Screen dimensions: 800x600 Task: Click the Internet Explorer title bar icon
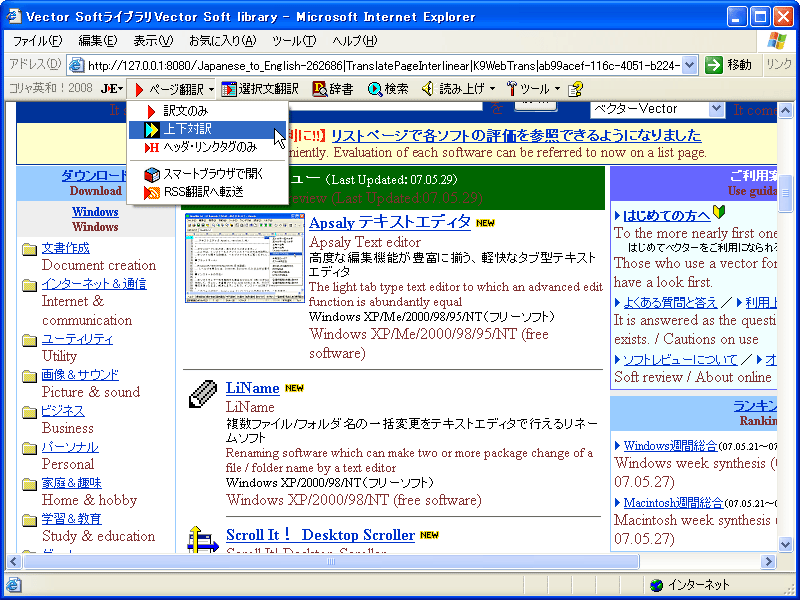click(x=14, y=17)
